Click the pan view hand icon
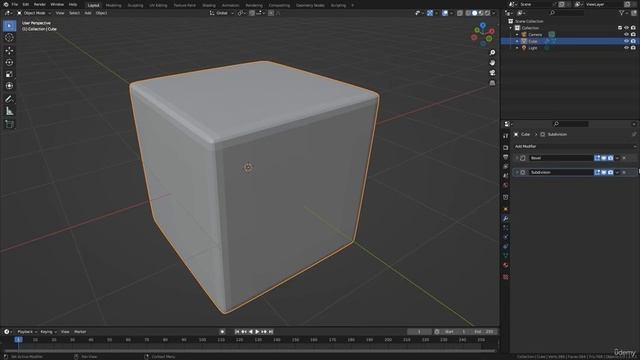Image resolution: width=640 pixels, height=360 pixels. (492, 62)
